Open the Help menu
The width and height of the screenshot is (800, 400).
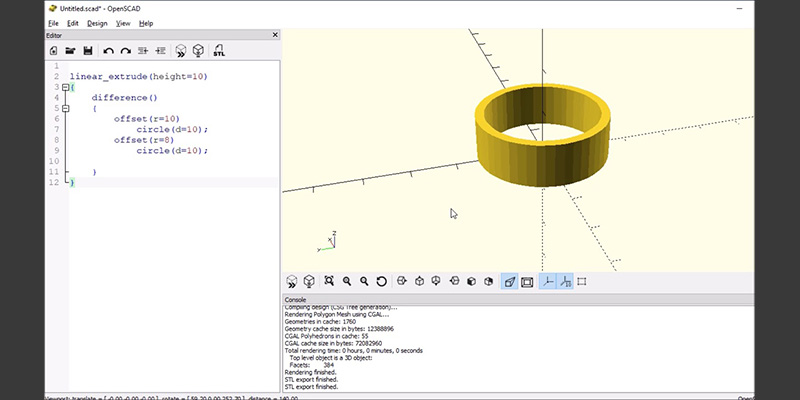coord(146,23)
